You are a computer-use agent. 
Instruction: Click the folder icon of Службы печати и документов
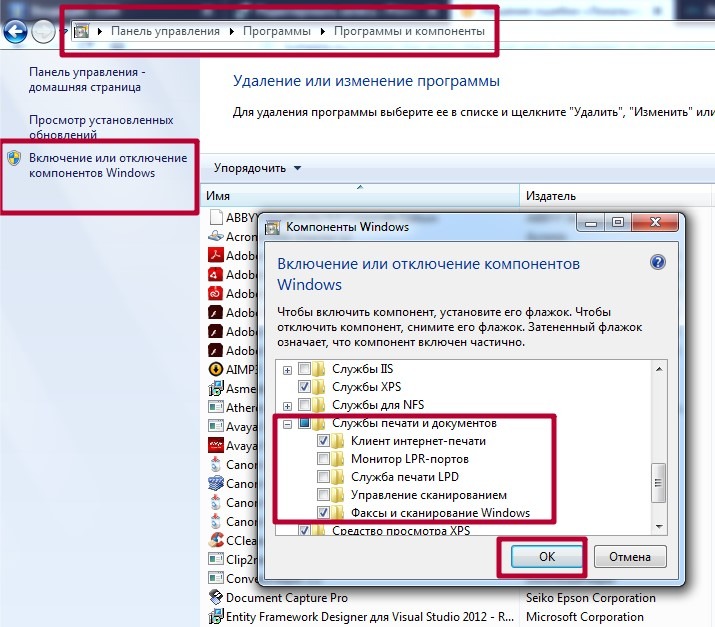pyautogui.click(x=318, y=423)
